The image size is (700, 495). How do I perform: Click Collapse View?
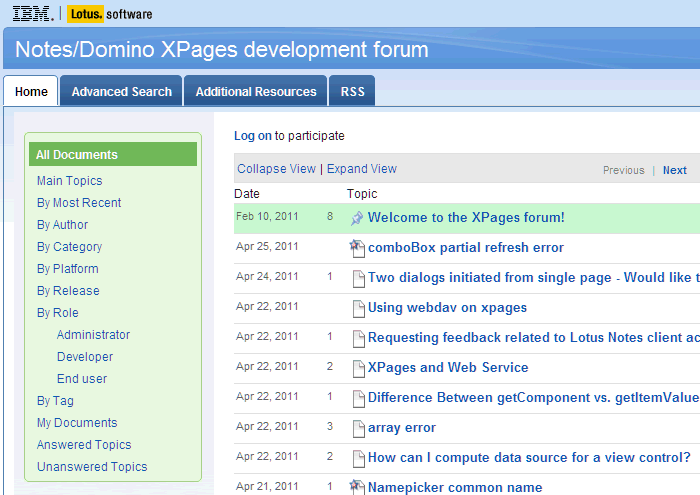pos(276,169)
